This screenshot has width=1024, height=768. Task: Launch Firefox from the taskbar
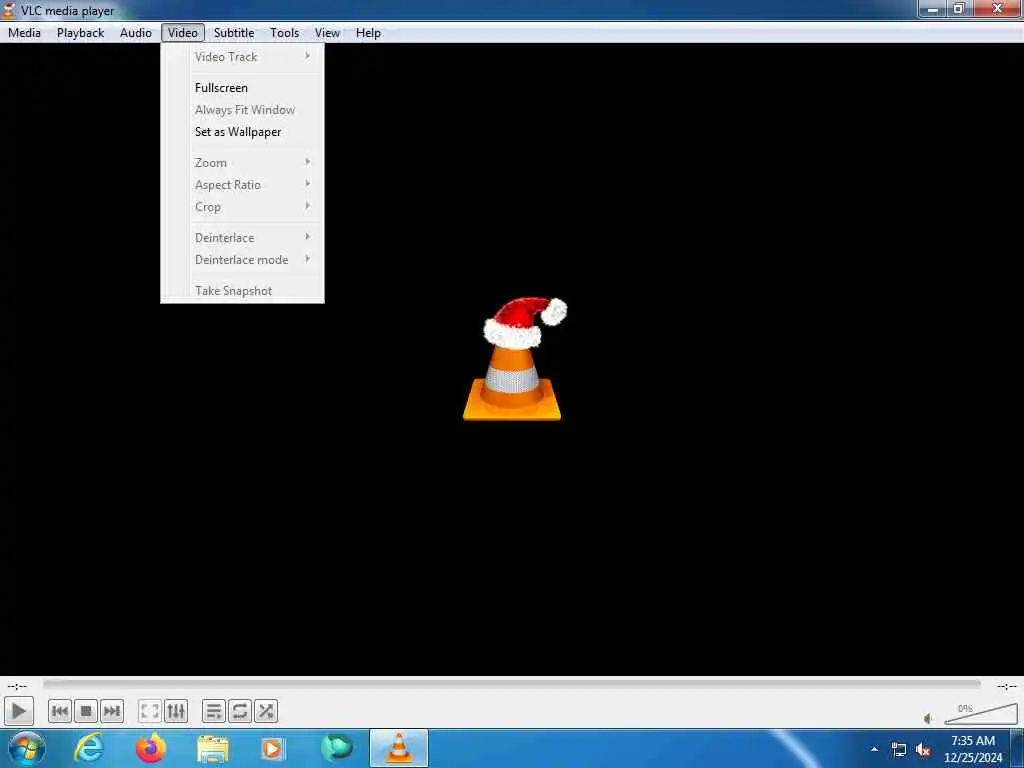tap(151, 748)
